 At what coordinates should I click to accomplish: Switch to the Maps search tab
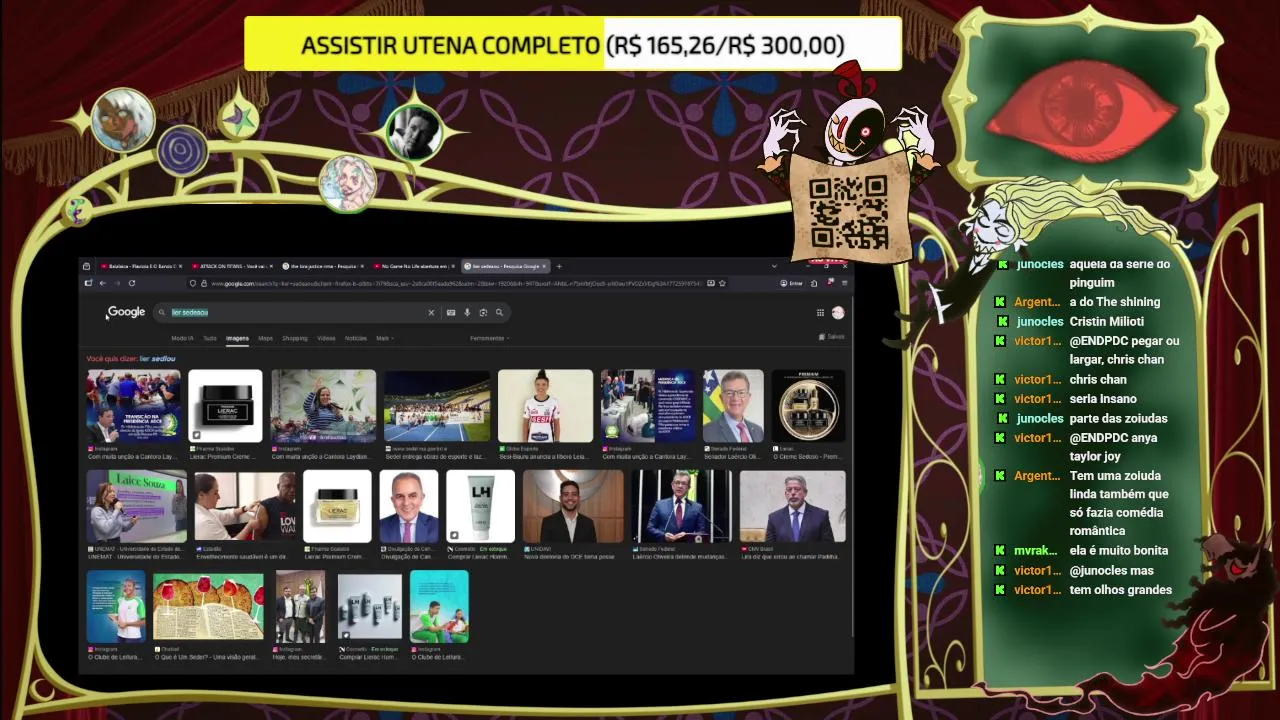[x=265, y=338]
